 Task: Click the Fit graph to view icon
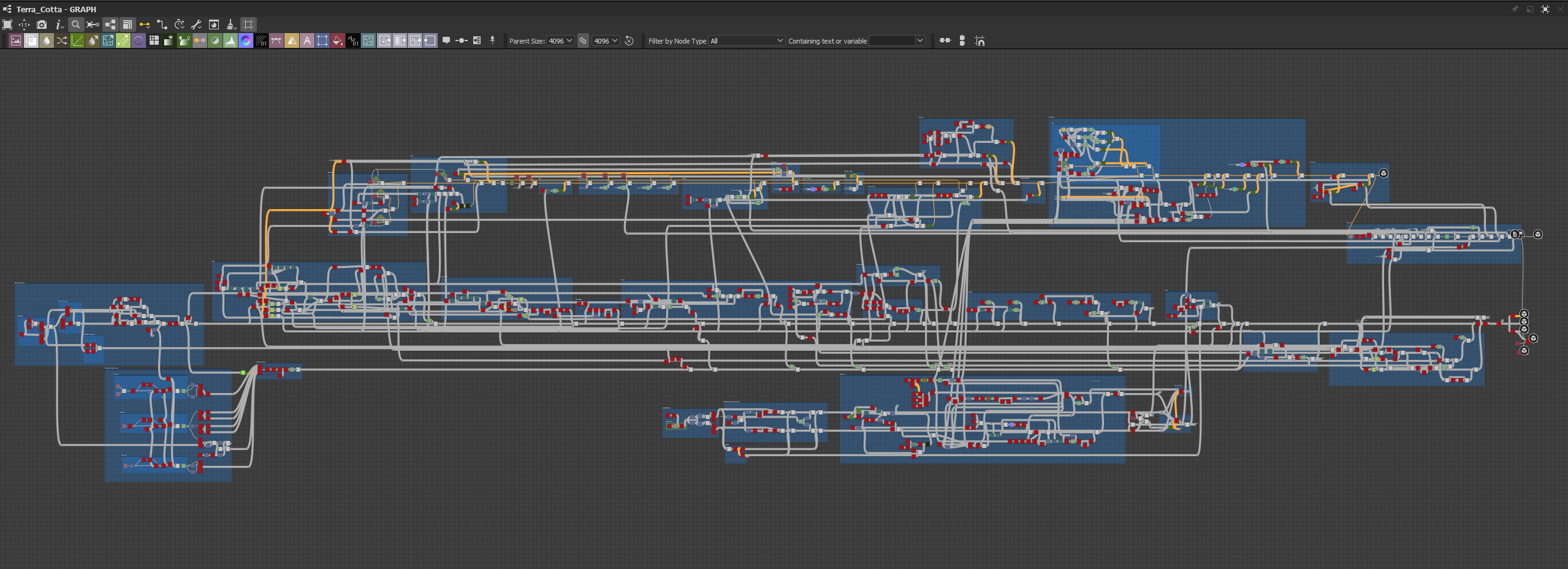[7, 25]
